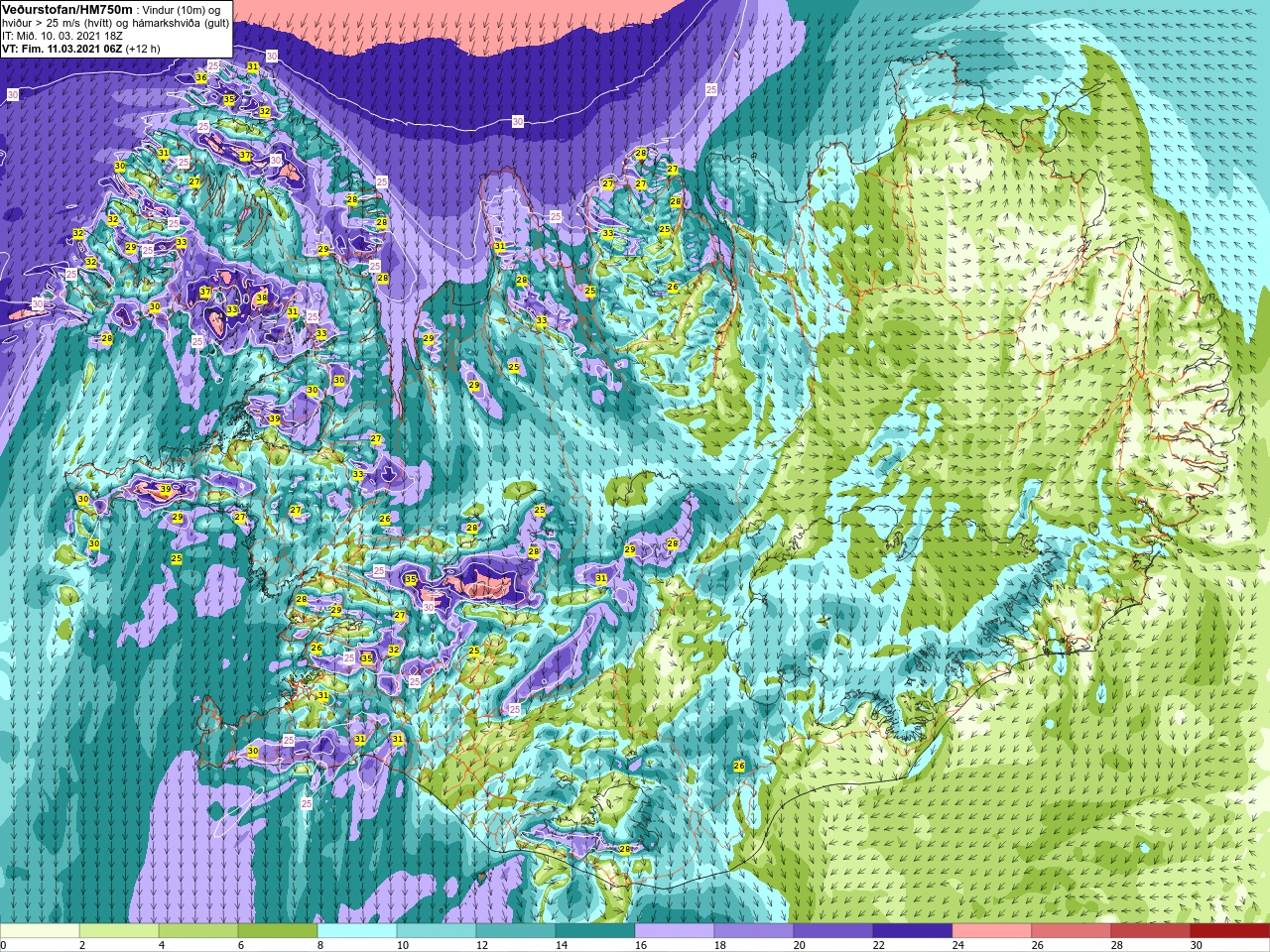Click the color scale tick label 16
The image size is (1270, 952).
click(x=641, y=945)
